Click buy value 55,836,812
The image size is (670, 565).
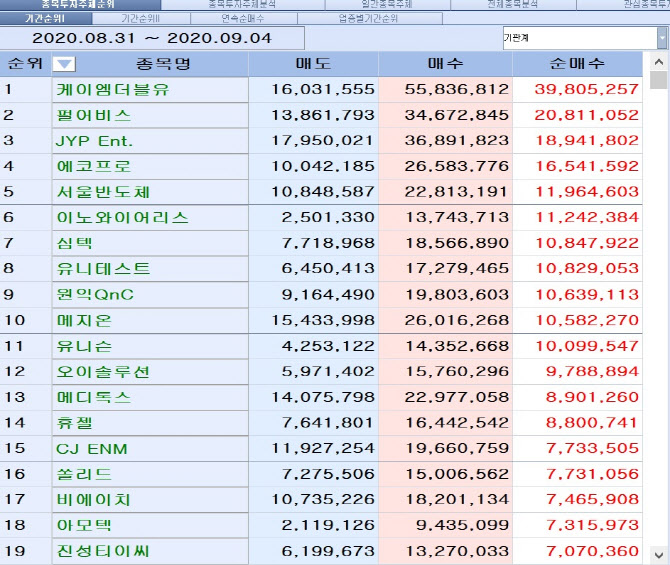pyautogui.click(x=457, y=89)
